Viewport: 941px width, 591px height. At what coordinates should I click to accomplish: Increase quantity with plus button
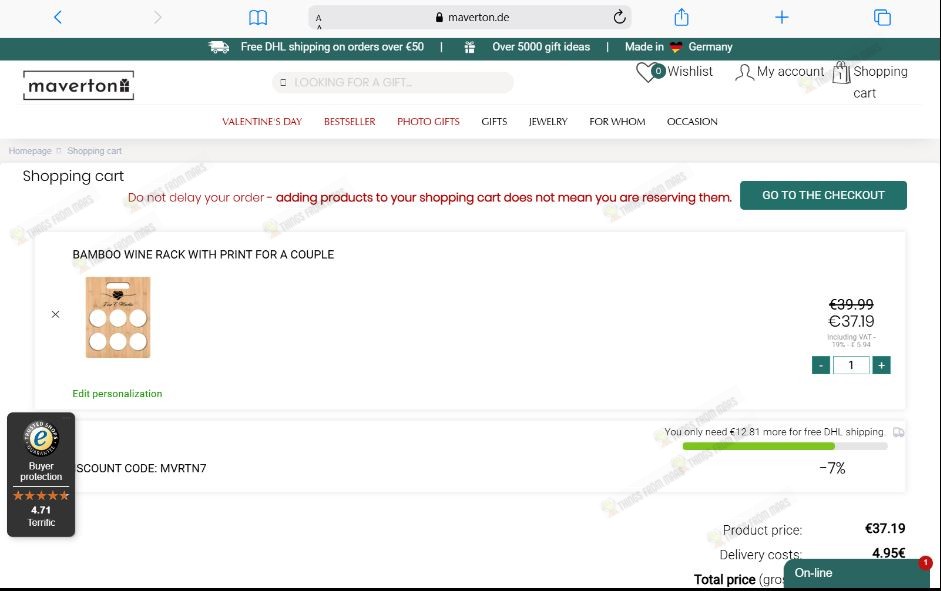881,366
